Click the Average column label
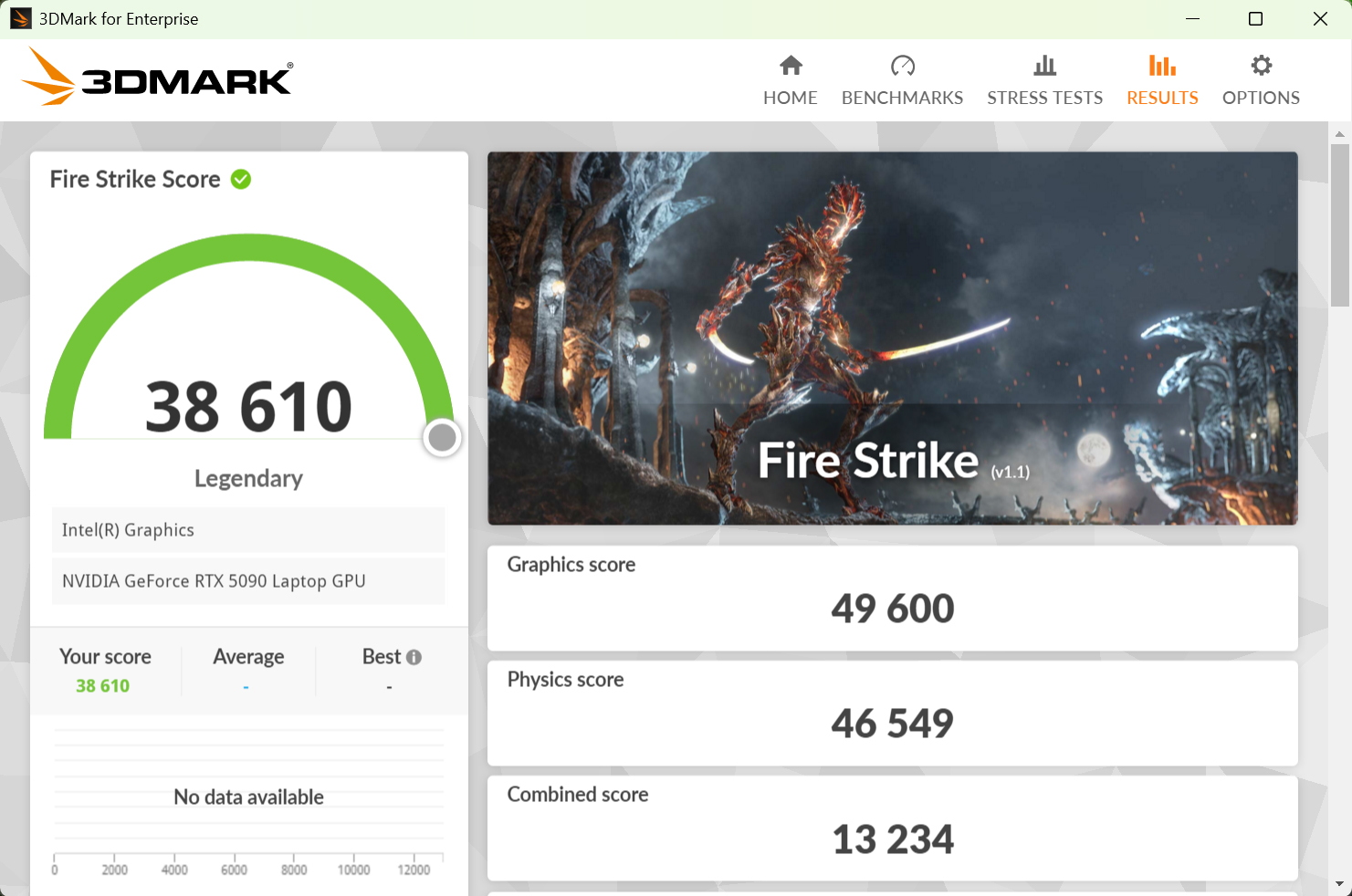The height and width of the screenshot is (896, 1352). pos(248,656)
